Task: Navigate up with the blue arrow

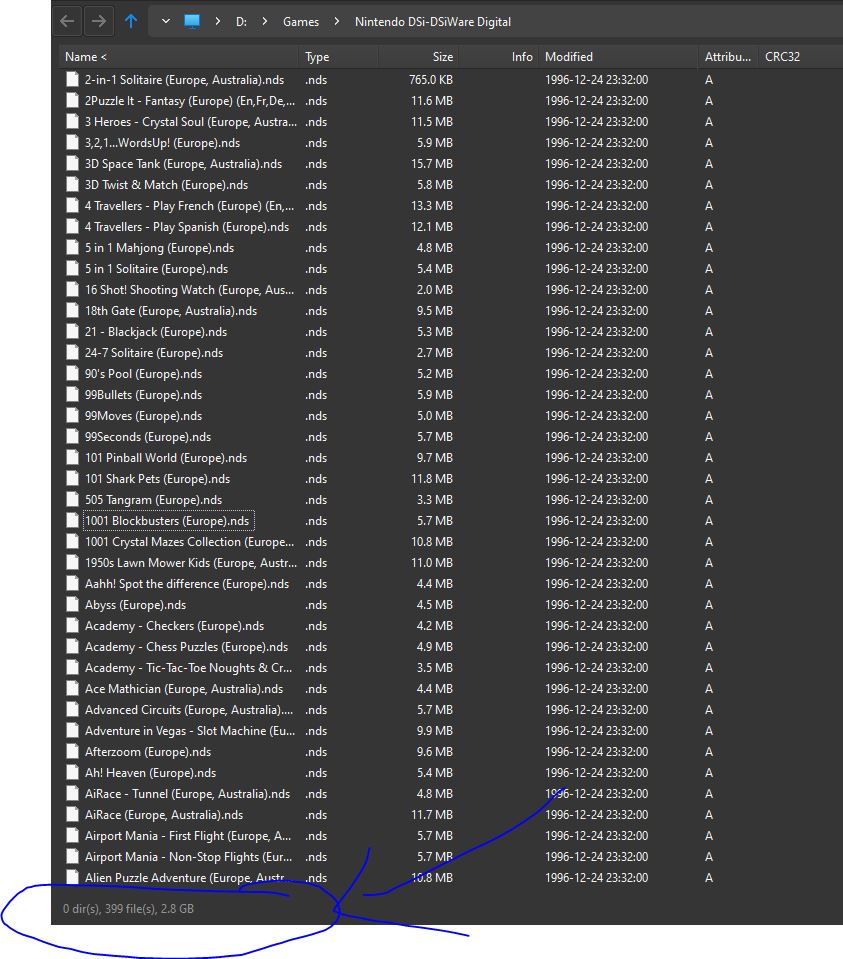Action: coord(131,21)
